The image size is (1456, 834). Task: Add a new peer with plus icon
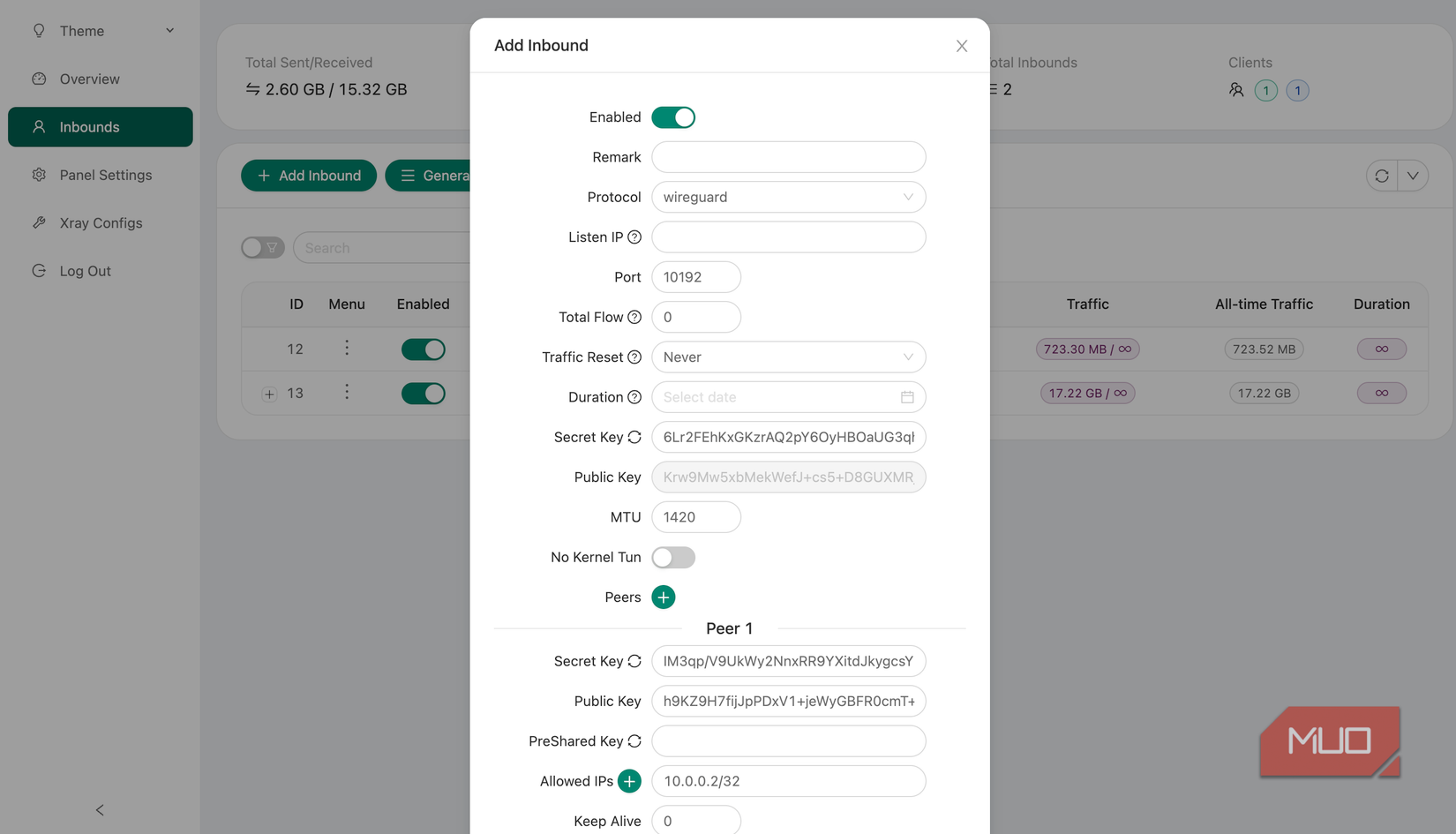click(x=664, y=597)
